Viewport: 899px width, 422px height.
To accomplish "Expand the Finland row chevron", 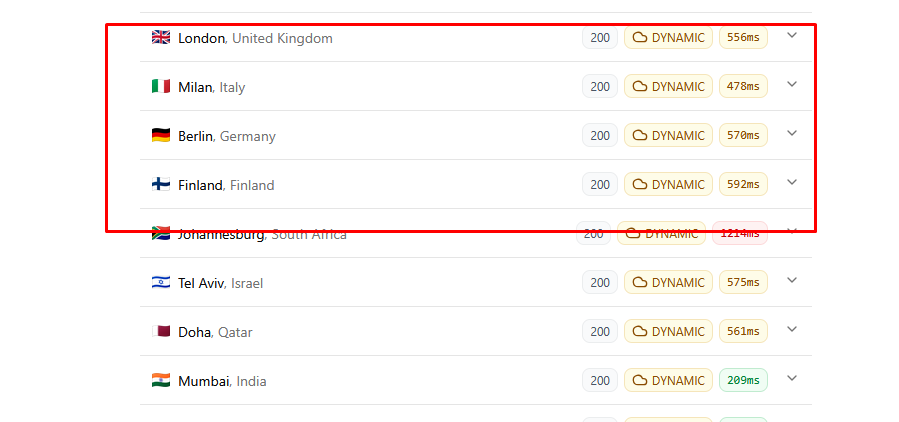I will [x=792, y=183].
